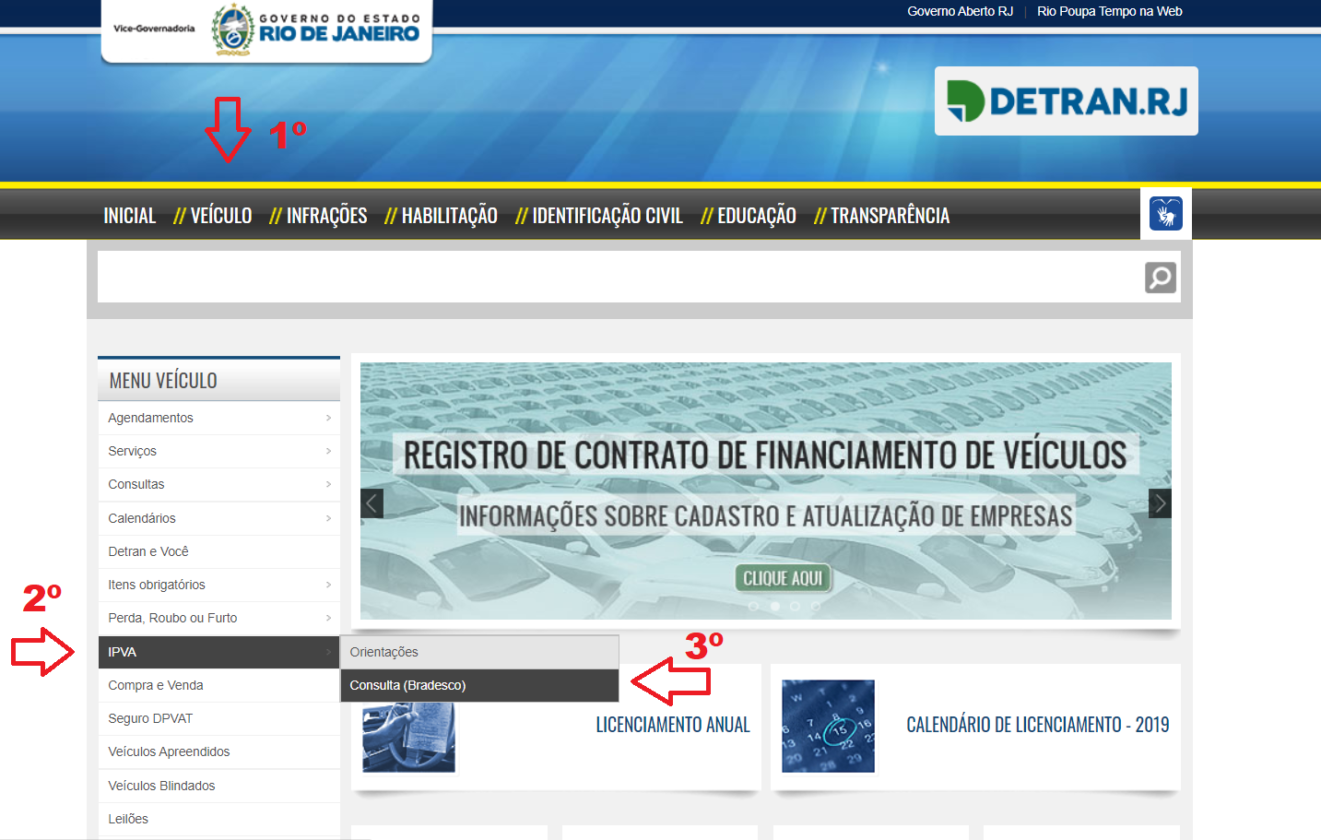
Task: Expand the Calendários submenu chevron
Action: click(x=328, y=518)
